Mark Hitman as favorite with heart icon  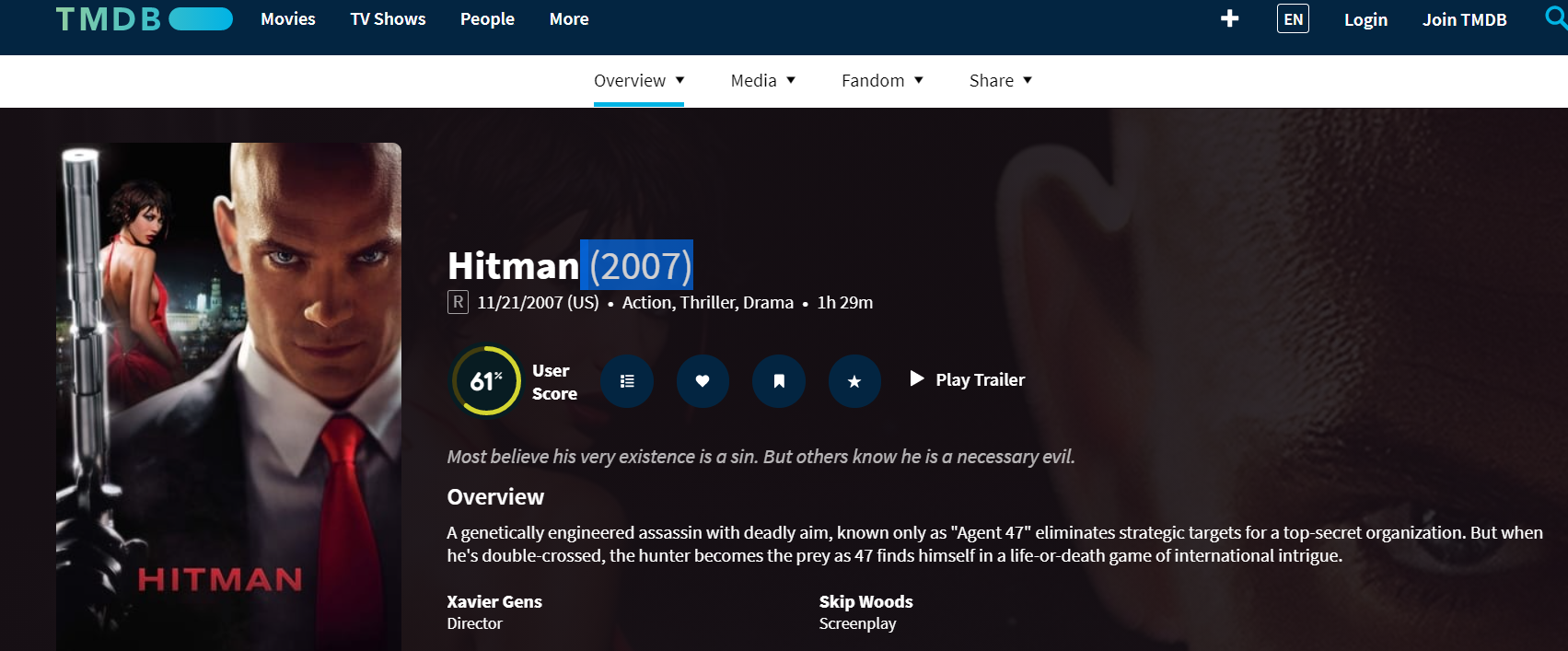(x=703, y=381)
